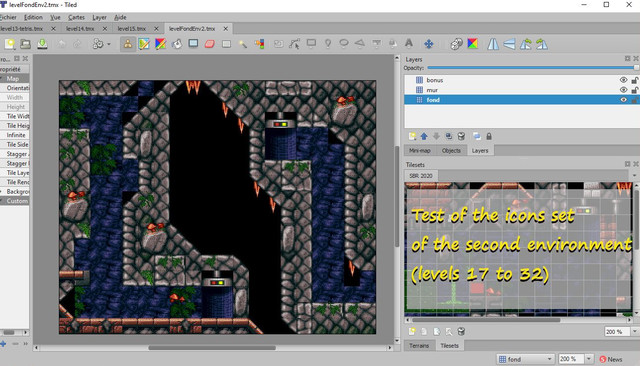
Task: Open the fond layer dropdown in status bar
Action: tap(525, 359)
